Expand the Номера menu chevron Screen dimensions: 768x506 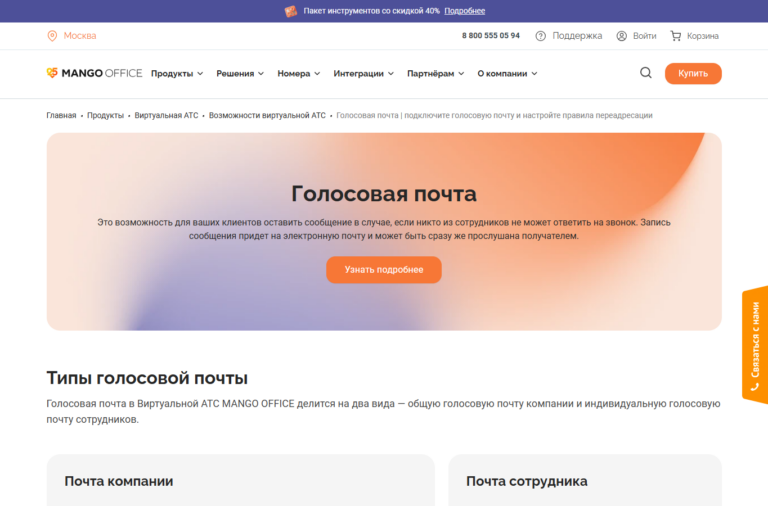point(317,73)
